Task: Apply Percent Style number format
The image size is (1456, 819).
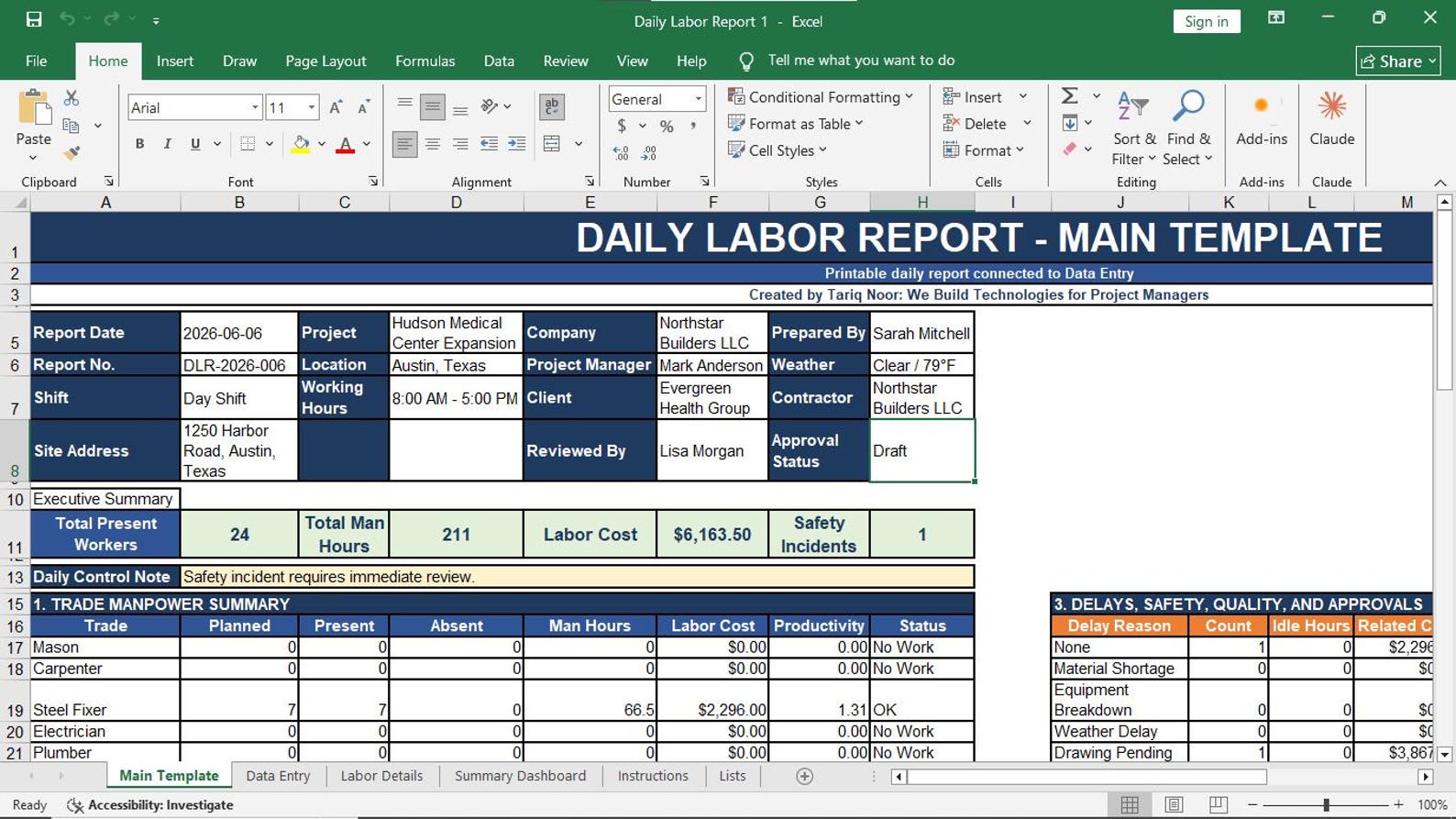Action: (x=667, y=127)
